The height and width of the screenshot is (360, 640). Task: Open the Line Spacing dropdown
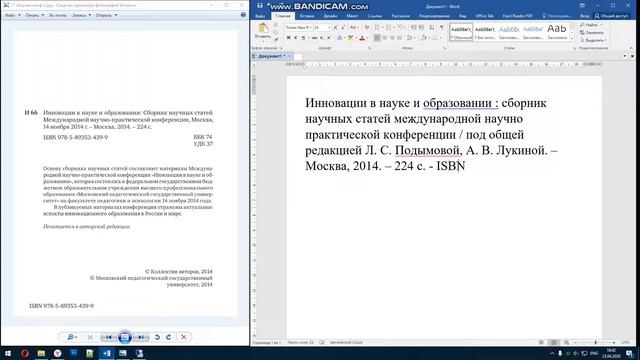click(x=411, y=38)
